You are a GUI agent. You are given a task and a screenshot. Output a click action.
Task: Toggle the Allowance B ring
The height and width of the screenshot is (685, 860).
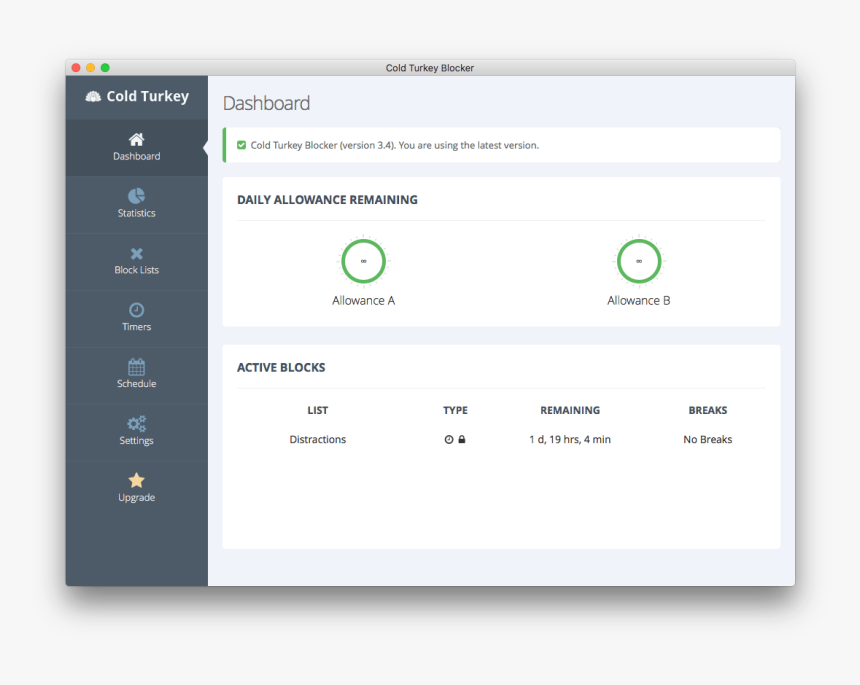(x=638, y=261)
